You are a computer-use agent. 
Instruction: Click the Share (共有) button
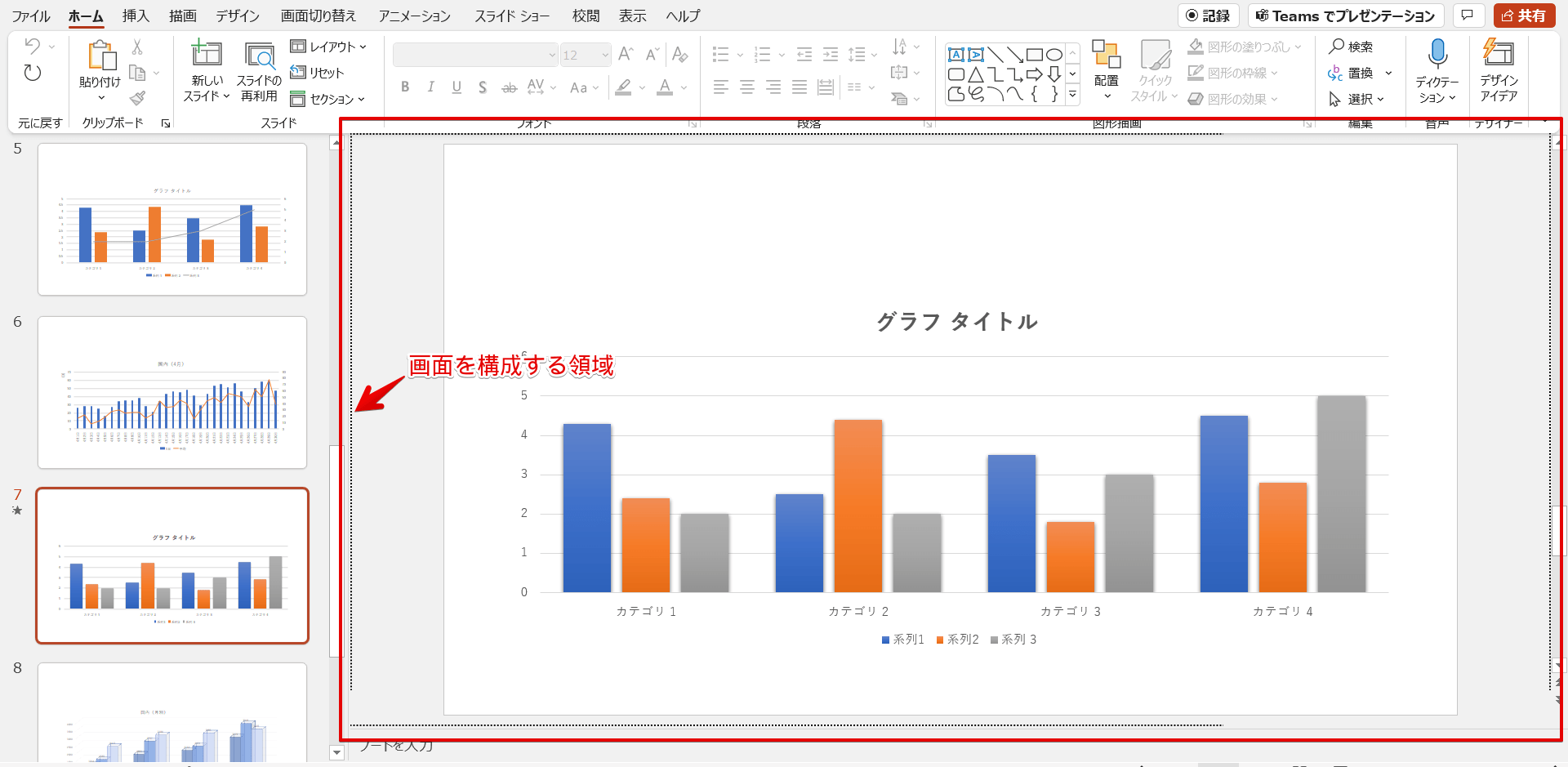[x=1524, y=16]
